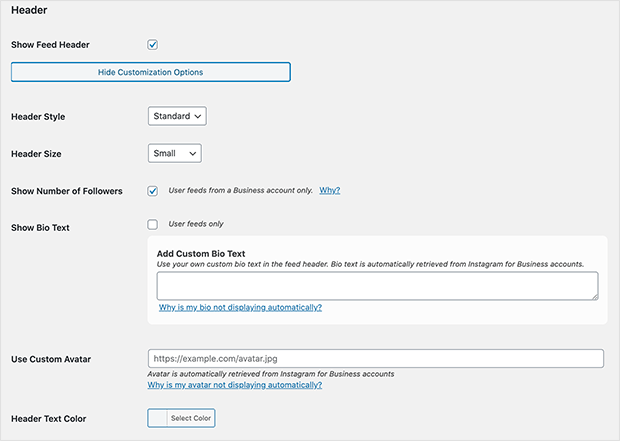Click the Show Bio Text label
Screen dimensions: 620x441
point(40,228)
